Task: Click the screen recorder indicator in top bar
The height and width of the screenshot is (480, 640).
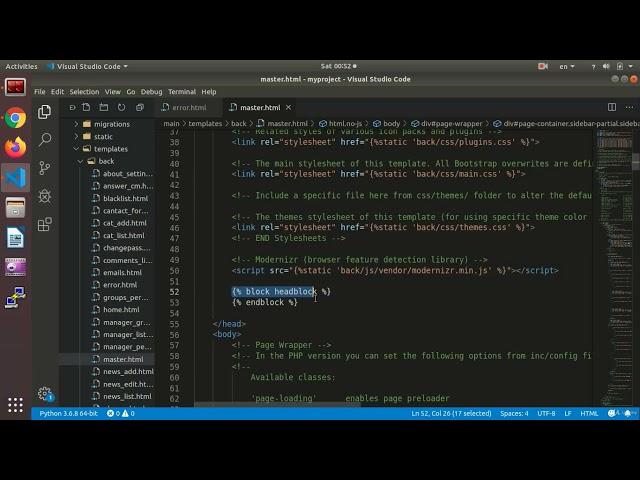Action: click(543, 66)
